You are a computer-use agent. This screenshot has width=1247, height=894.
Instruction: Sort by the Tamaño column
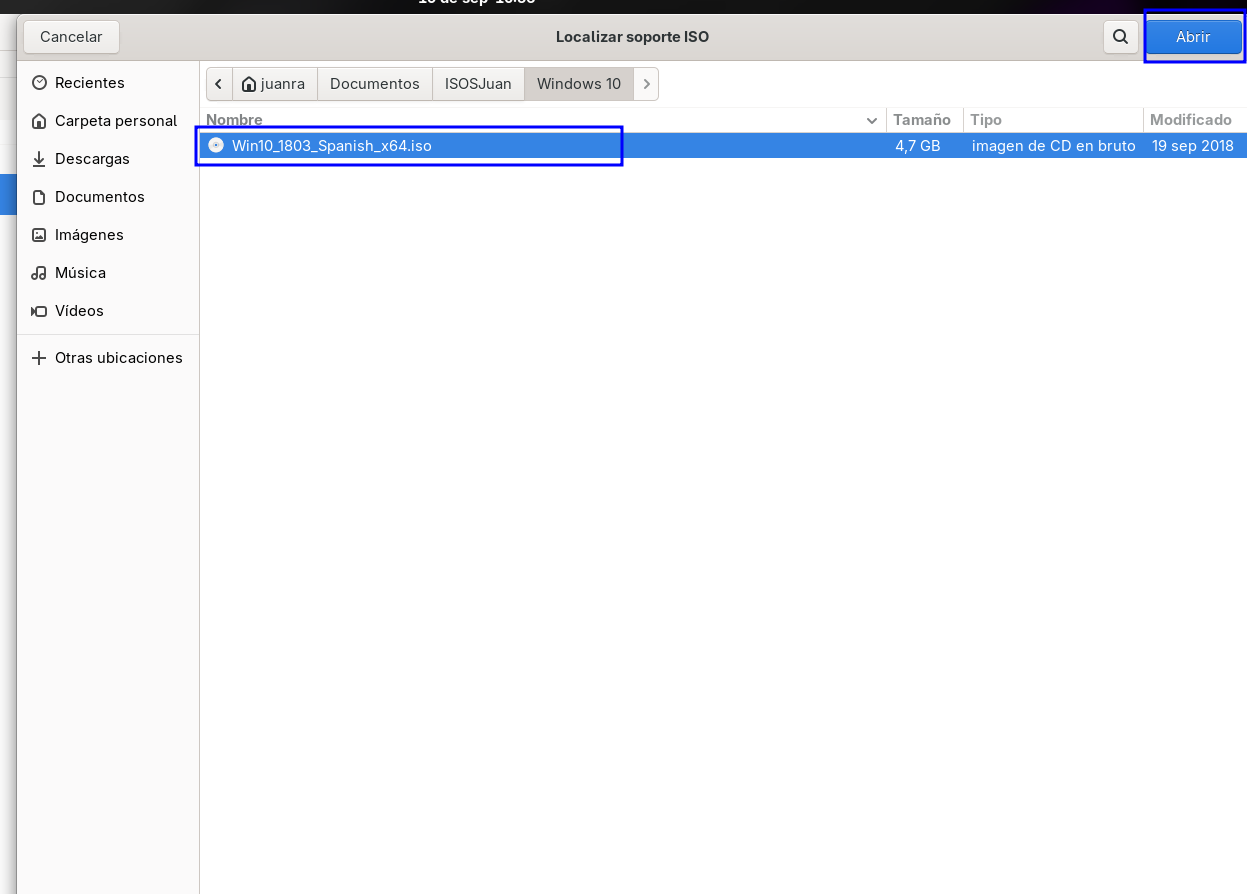(924, 120)
